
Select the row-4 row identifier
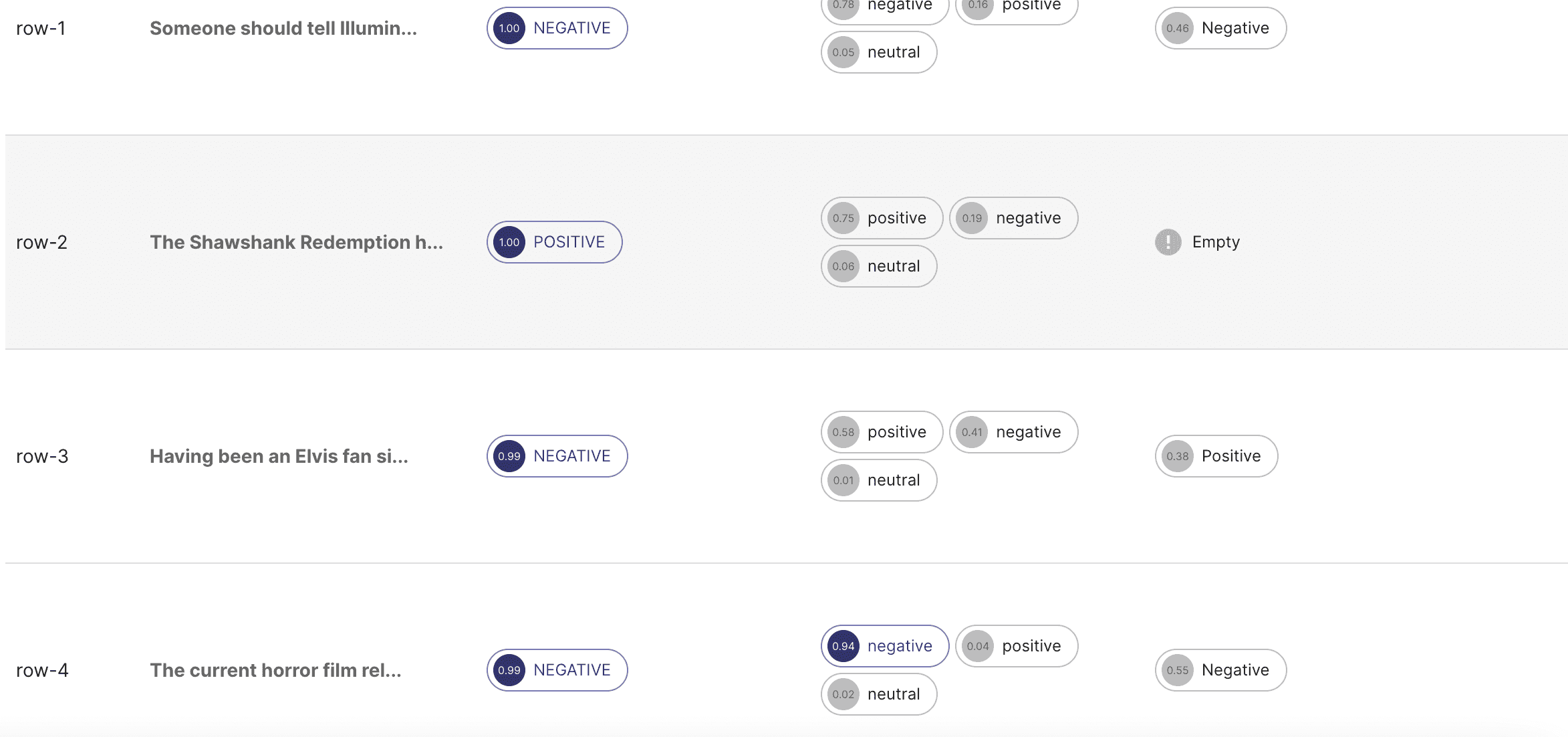(42, 670)
